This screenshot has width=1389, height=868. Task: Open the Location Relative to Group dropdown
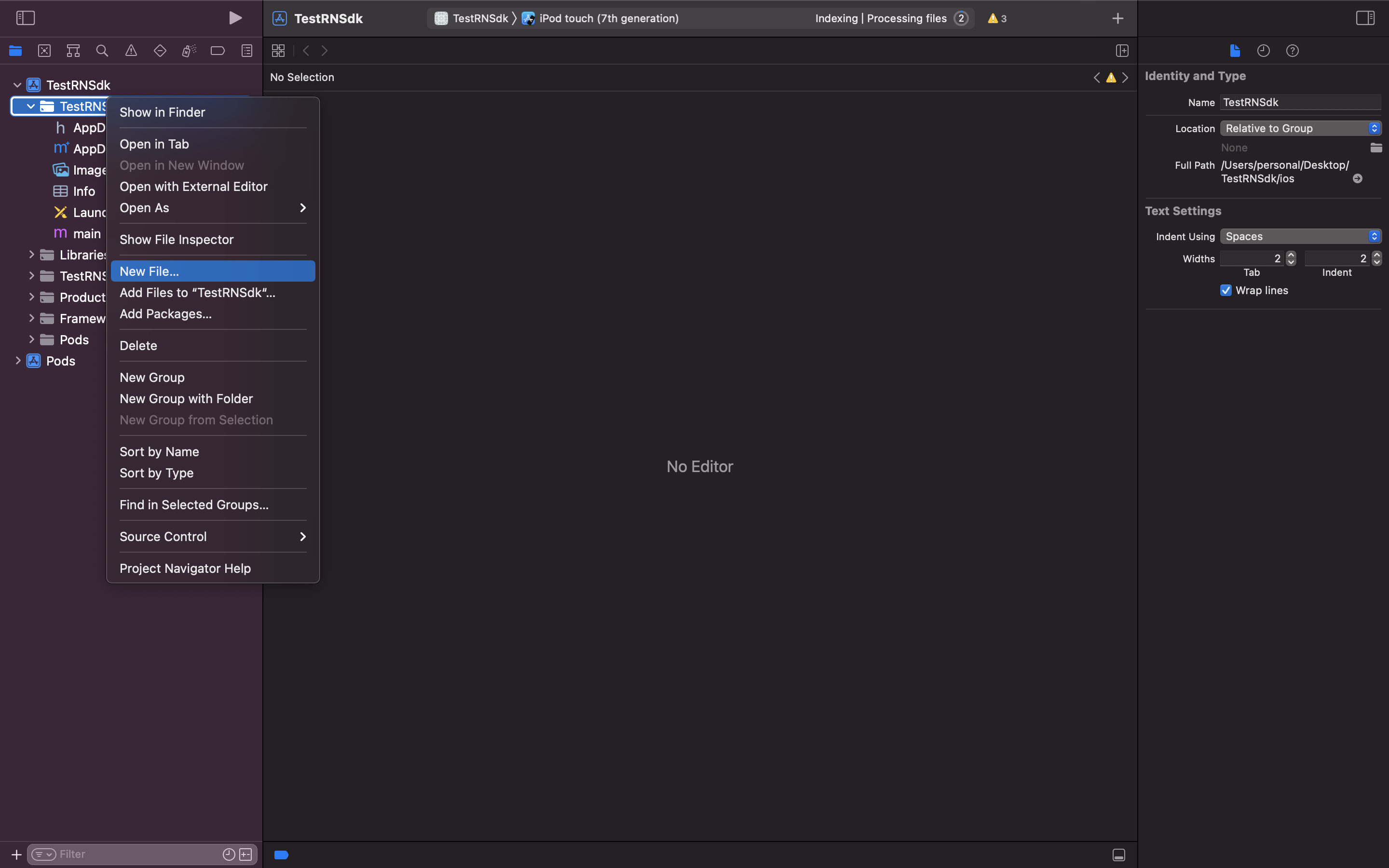pos(1300,129)
